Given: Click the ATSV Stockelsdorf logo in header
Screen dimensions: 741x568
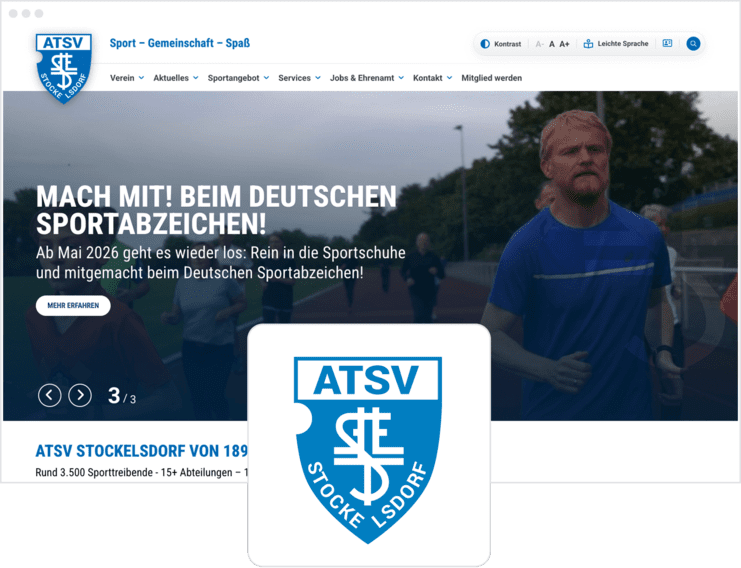Looking at the screenshot, I should (63, 68).
